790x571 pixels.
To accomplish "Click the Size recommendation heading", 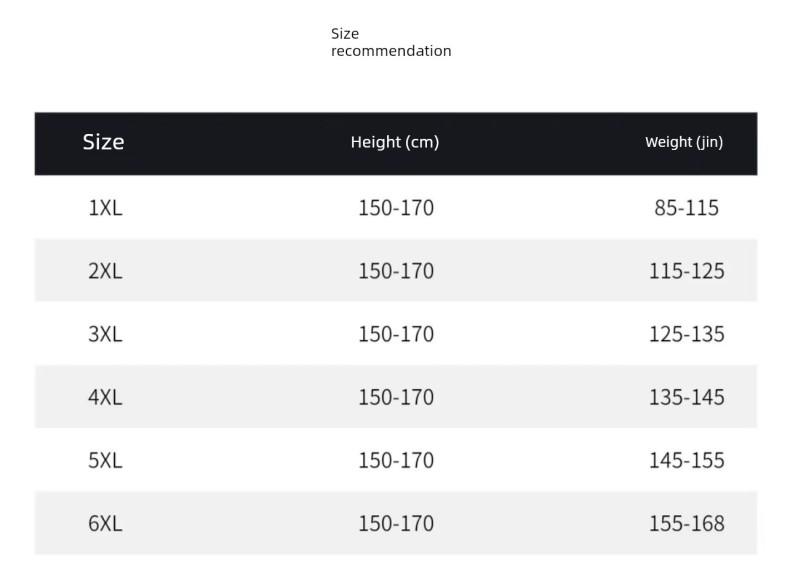I will [x=390, y=42].
